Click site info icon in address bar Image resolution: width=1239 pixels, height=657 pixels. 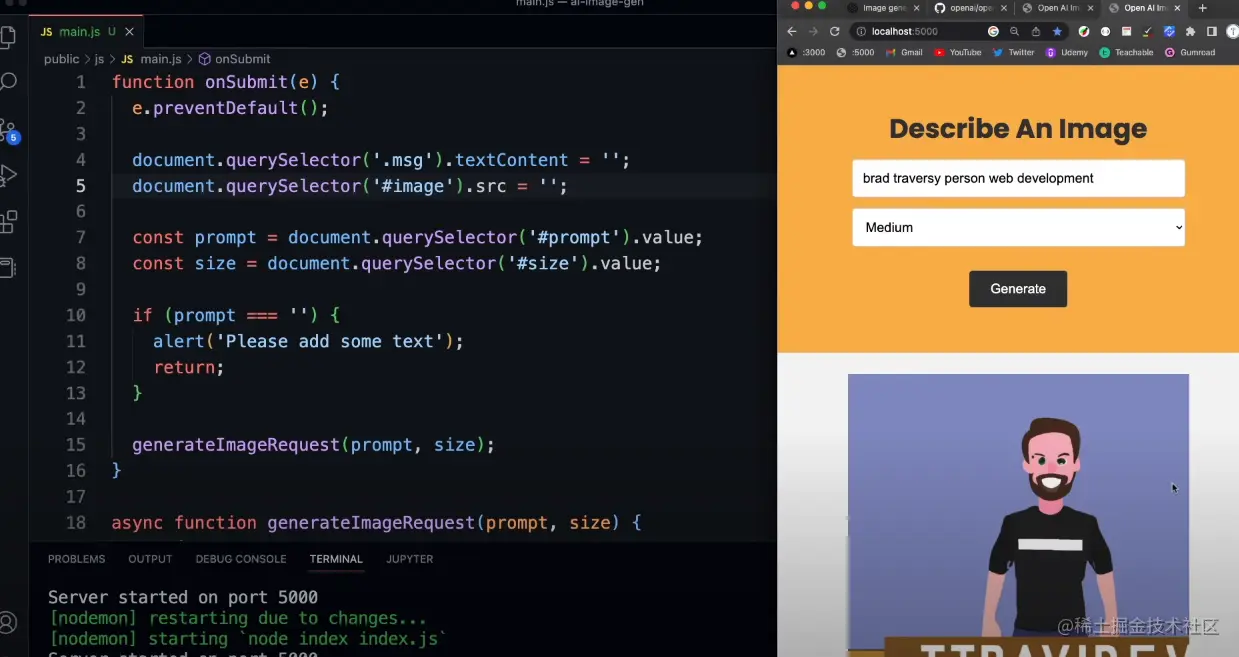tap(861, 31)
